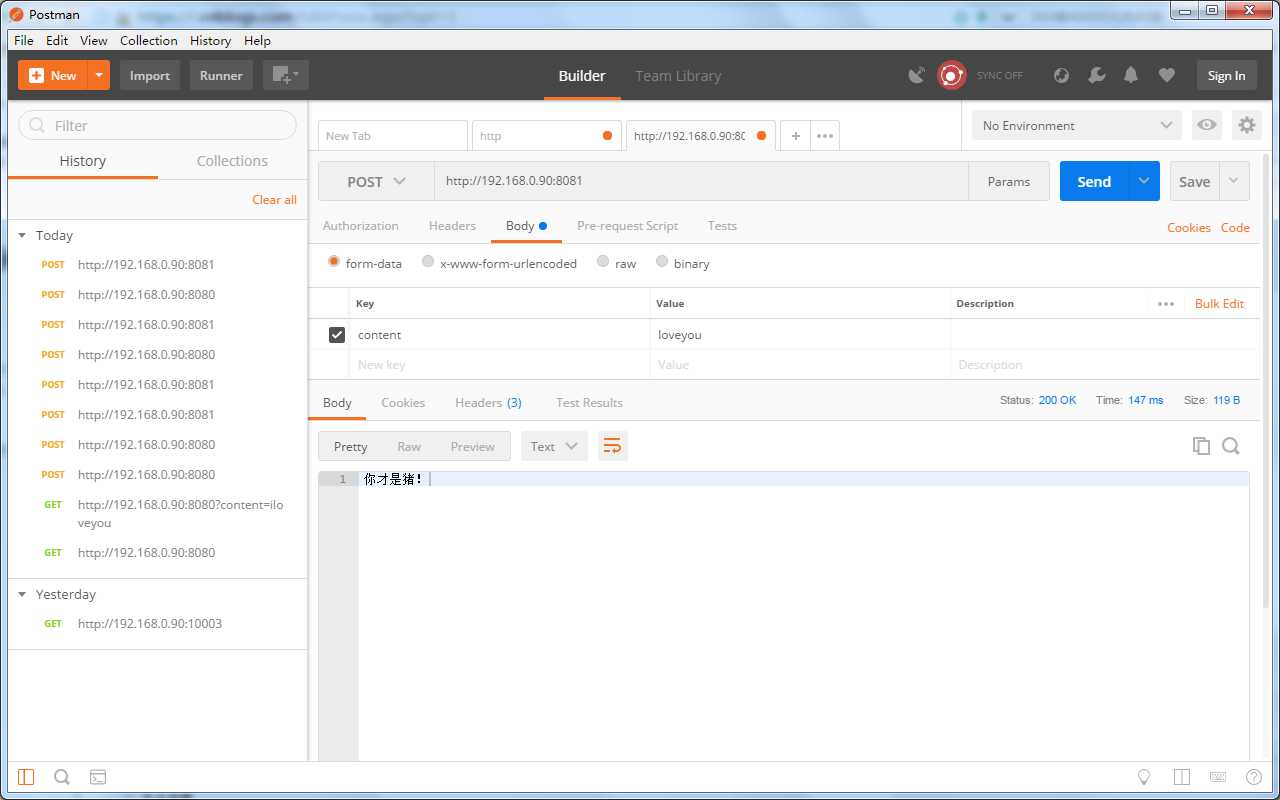The image size is (1280, 800).
Task: Click the red sync status icon
Action: 952,75
